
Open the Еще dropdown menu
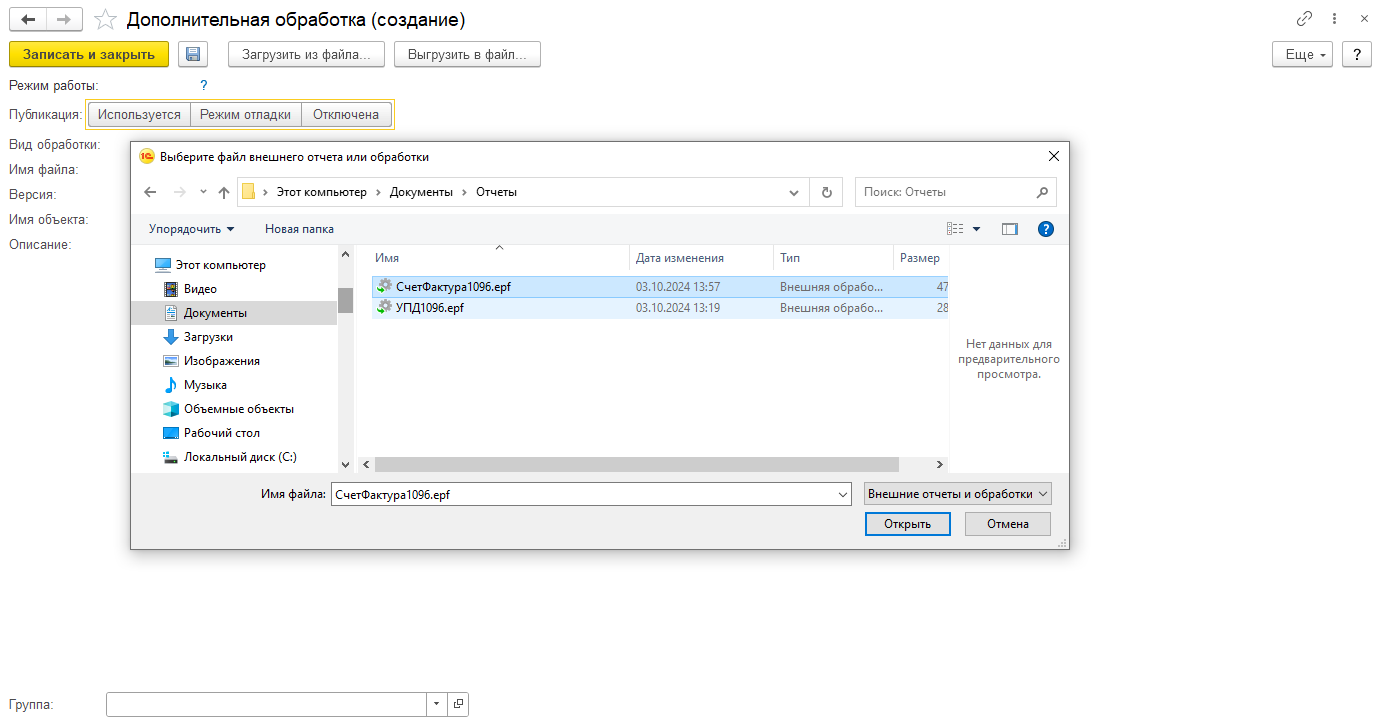(1303, 55)
